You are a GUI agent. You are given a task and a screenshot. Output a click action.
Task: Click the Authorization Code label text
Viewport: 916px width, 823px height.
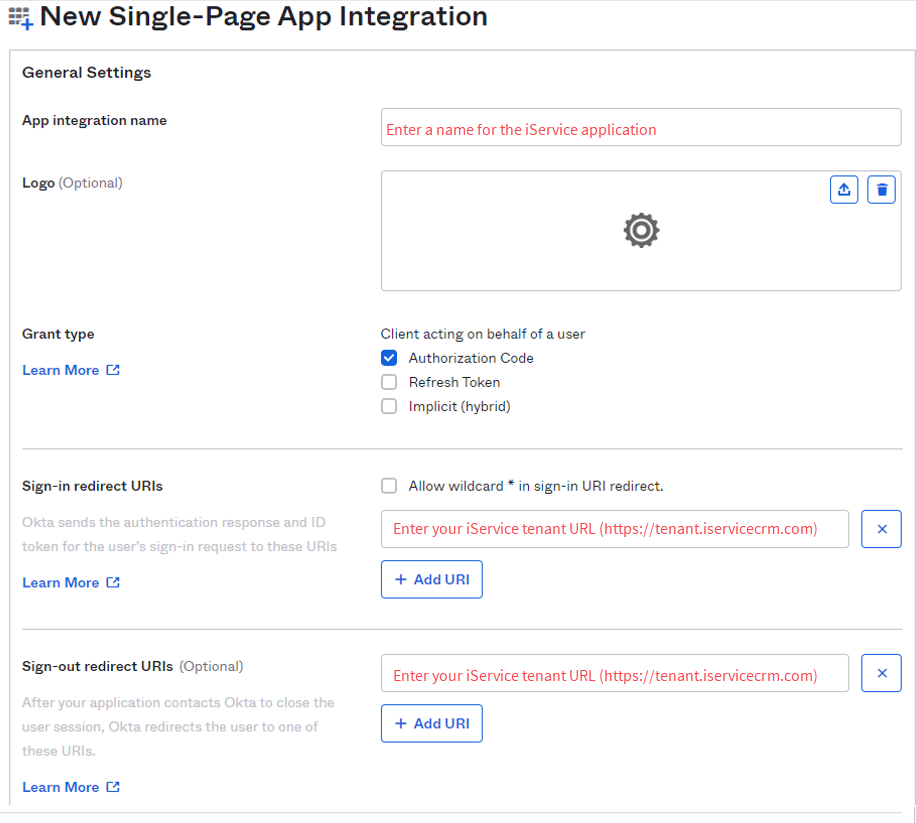pos(471,358)
